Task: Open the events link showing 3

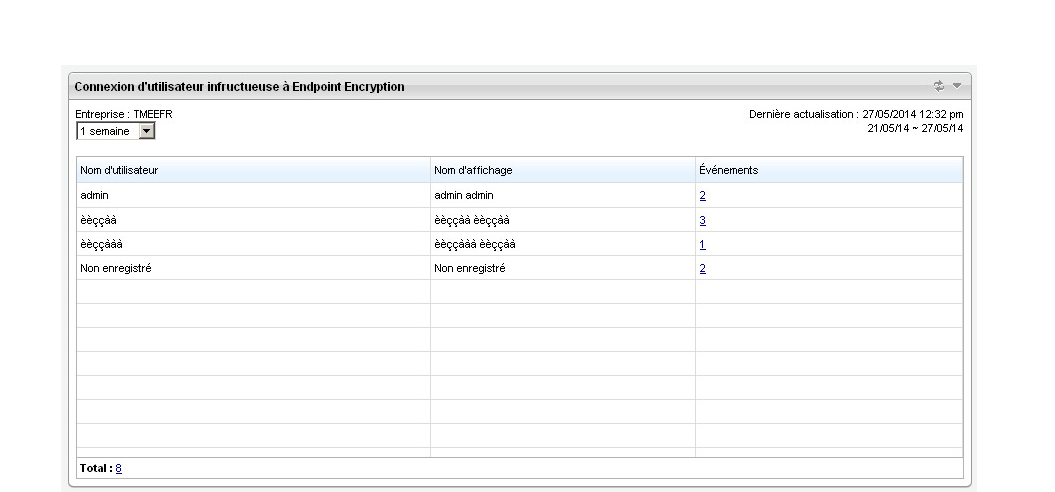Action: click(703, 220)
